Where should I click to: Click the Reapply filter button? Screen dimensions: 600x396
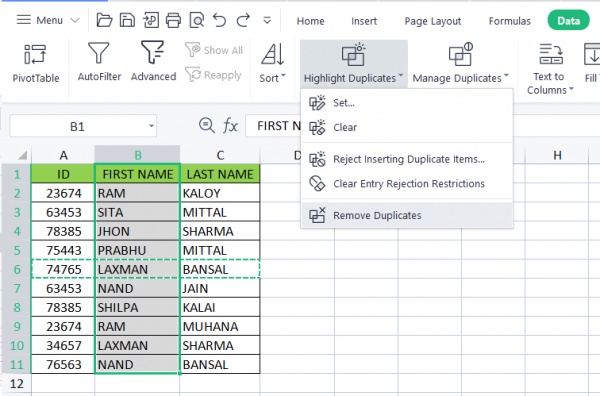tap(213, 75)
